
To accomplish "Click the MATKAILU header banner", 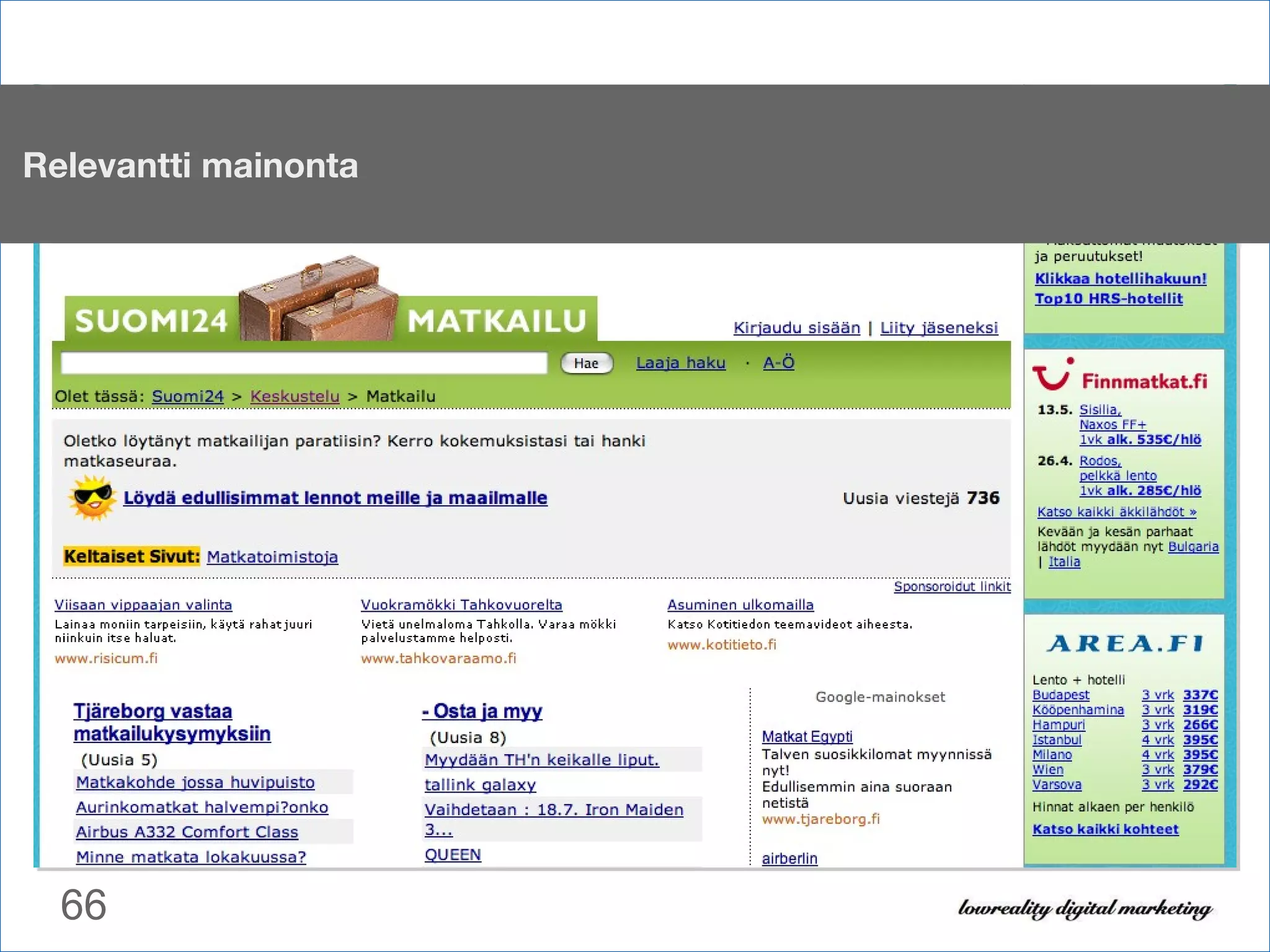I will pos(497,320).
